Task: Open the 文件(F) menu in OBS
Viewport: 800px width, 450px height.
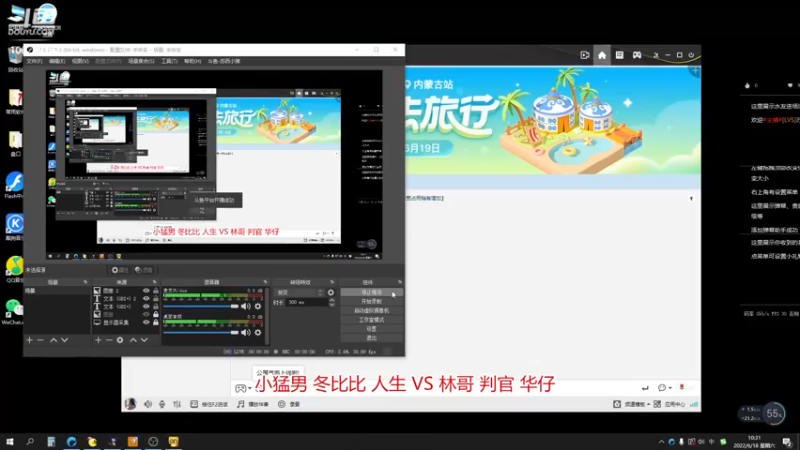Action: (34, 61)
